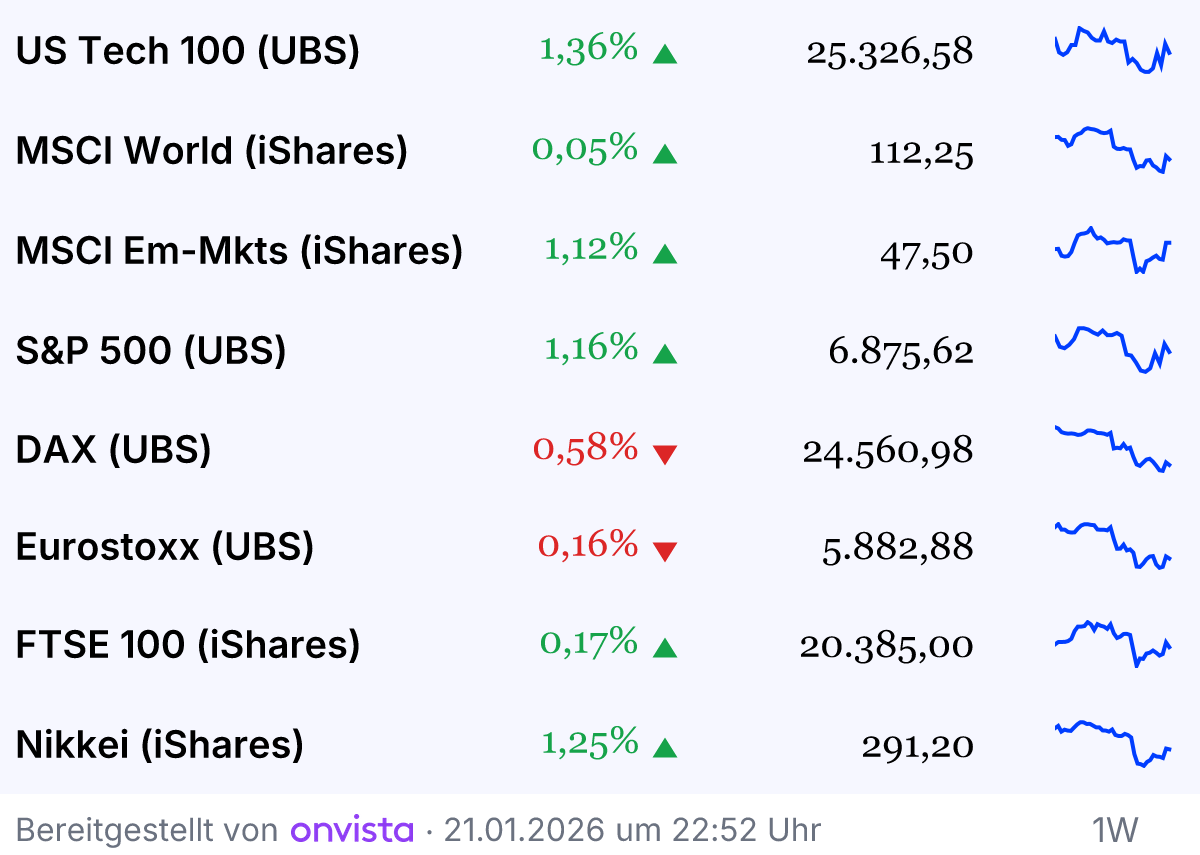Open the US Tech 100 sparkline chart
The image size is (1200, 855).
point(1113,50)
